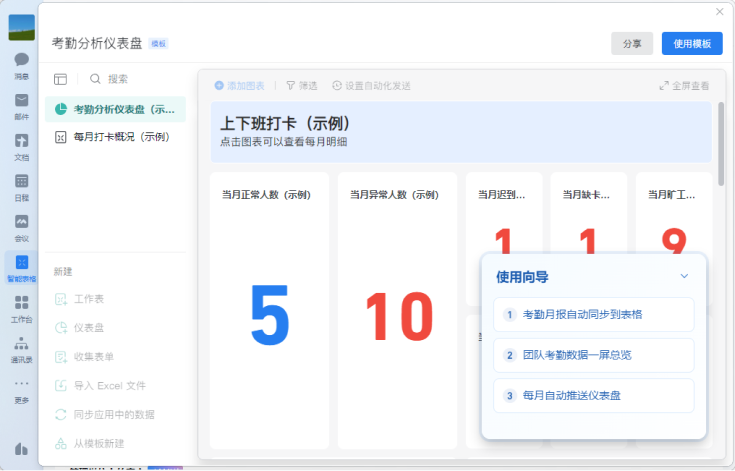Click the dashboard vertical scrollbar

click(721, 144)
